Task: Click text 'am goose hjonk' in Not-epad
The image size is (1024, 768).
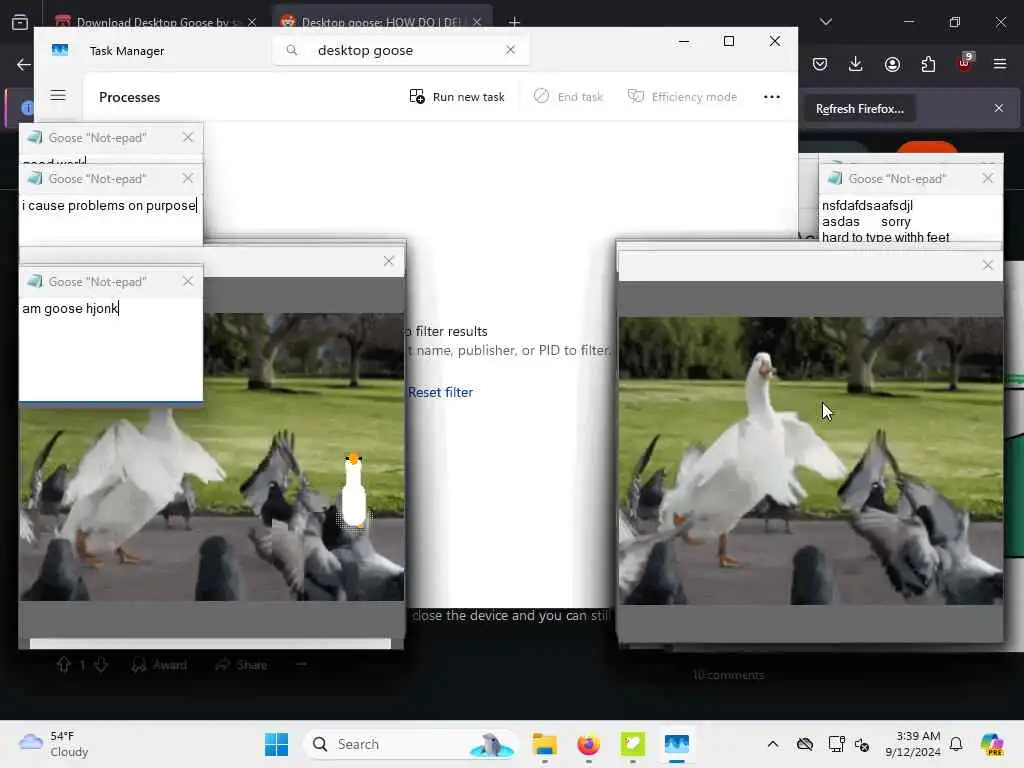Action: pos(70,308)
